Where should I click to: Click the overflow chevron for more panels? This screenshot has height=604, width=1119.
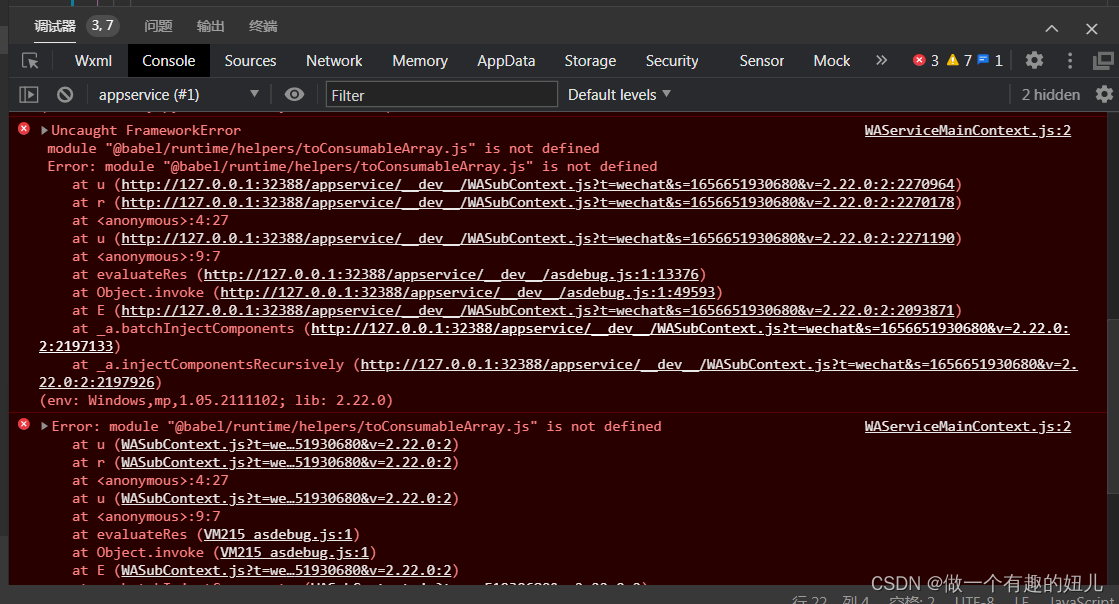point(881,60)
